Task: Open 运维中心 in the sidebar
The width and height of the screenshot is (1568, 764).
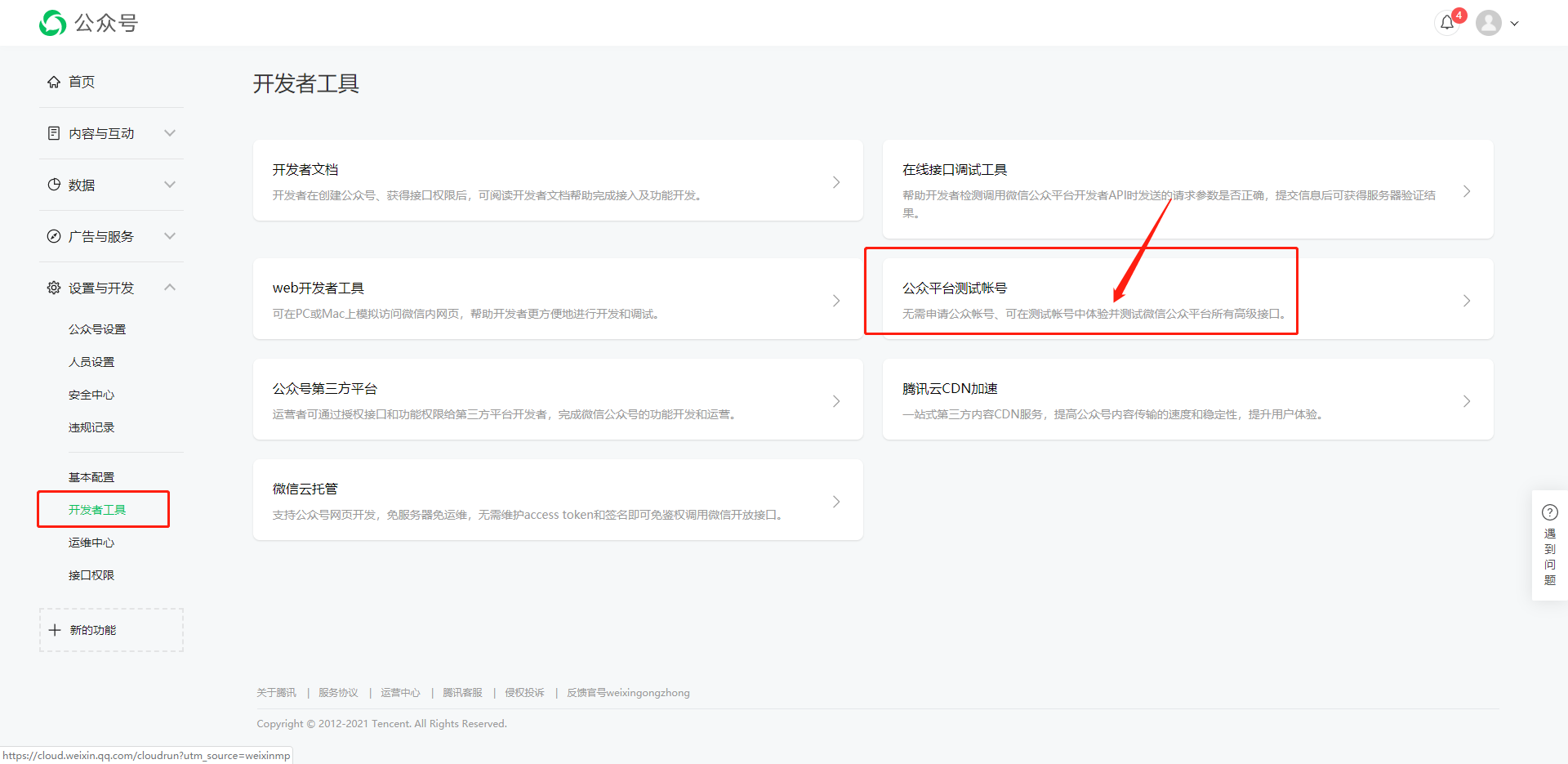Action: point(91,543)
